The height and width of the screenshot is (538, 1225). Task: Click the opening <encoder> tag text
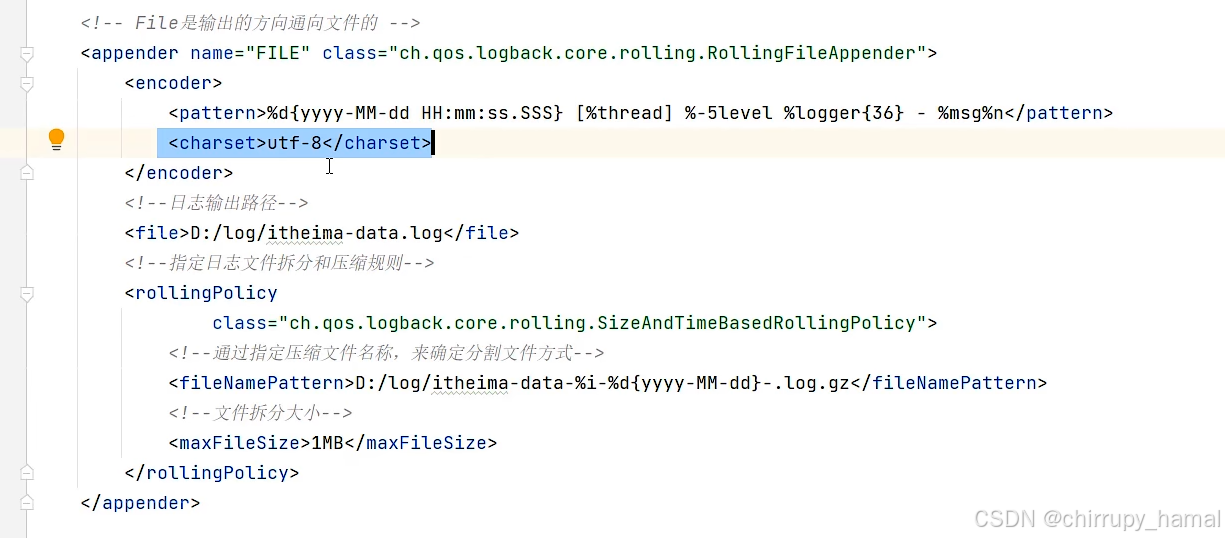click(x=173, y=83)
